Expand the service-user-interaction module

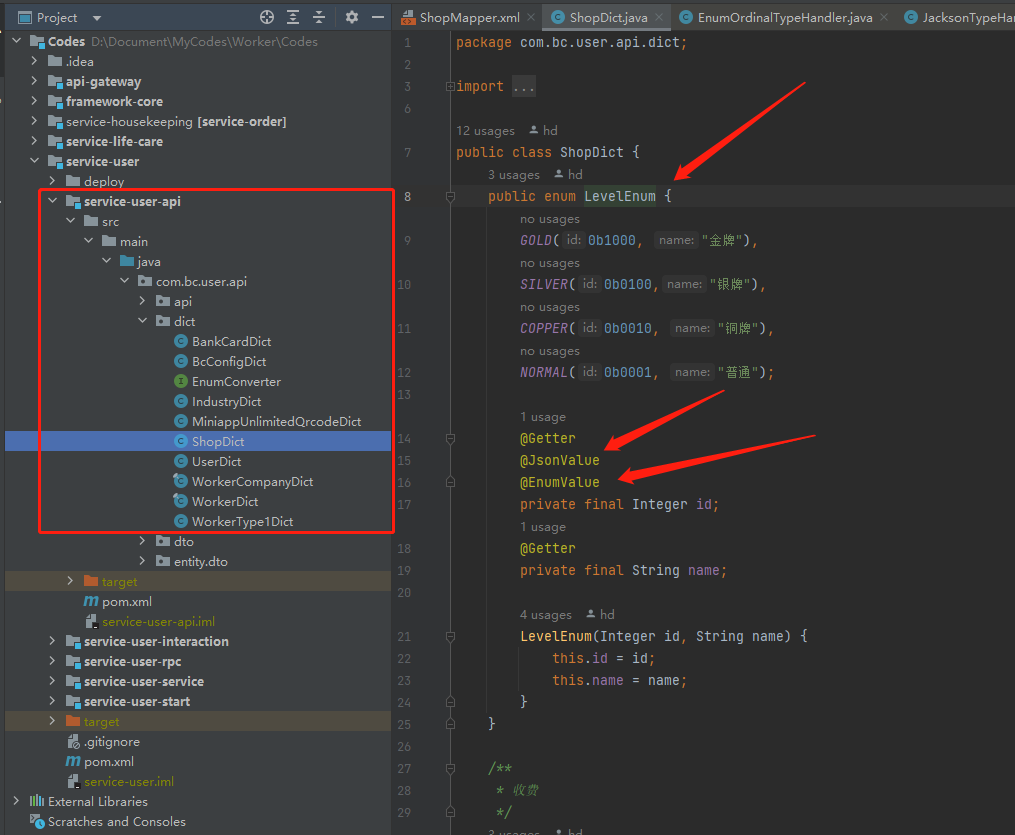[52, 641]
